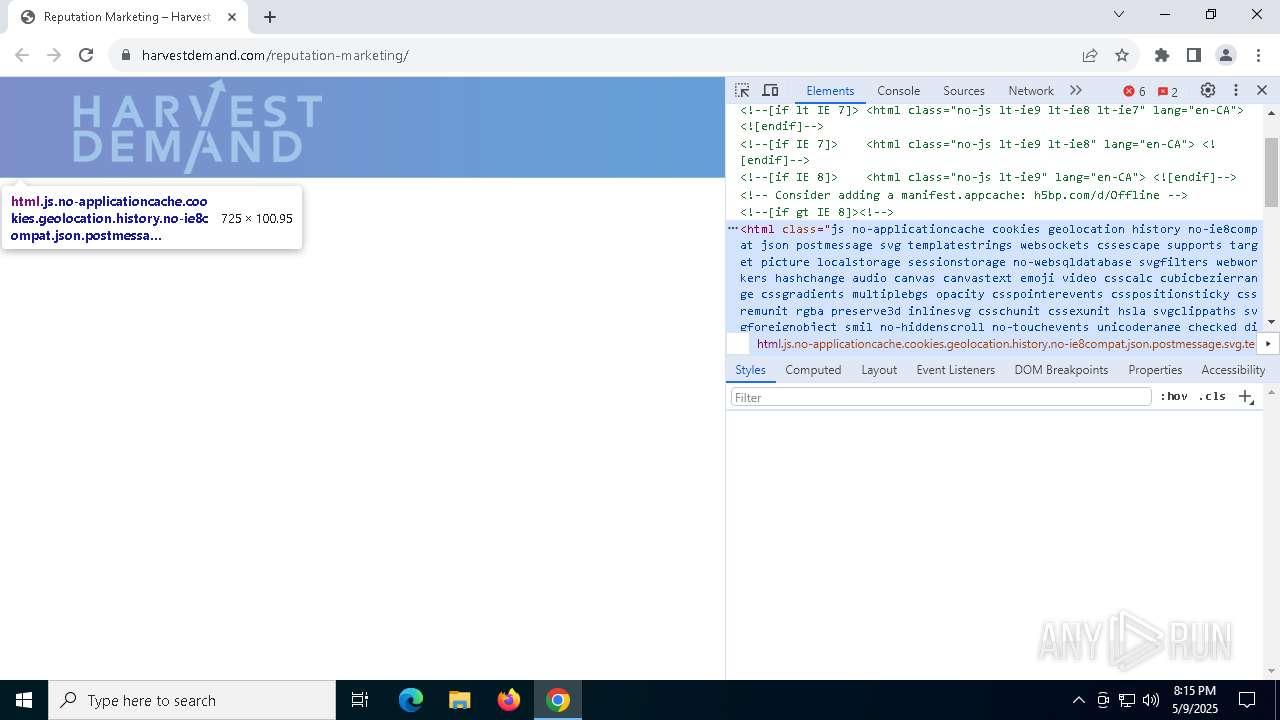Close the DevTools panel

pos(1262,90)
